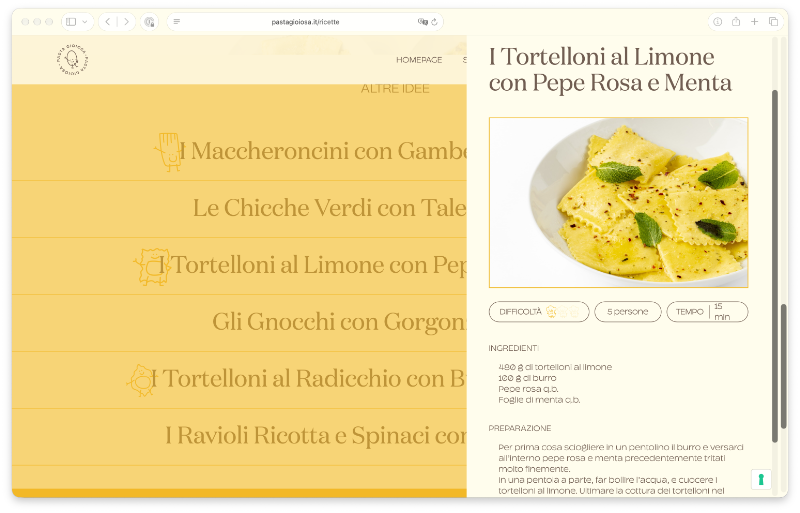Viewport: 800px width, 513px height.
Task: Click the tortelloni mascot icon beside Limone
Action: click(152, 266)
